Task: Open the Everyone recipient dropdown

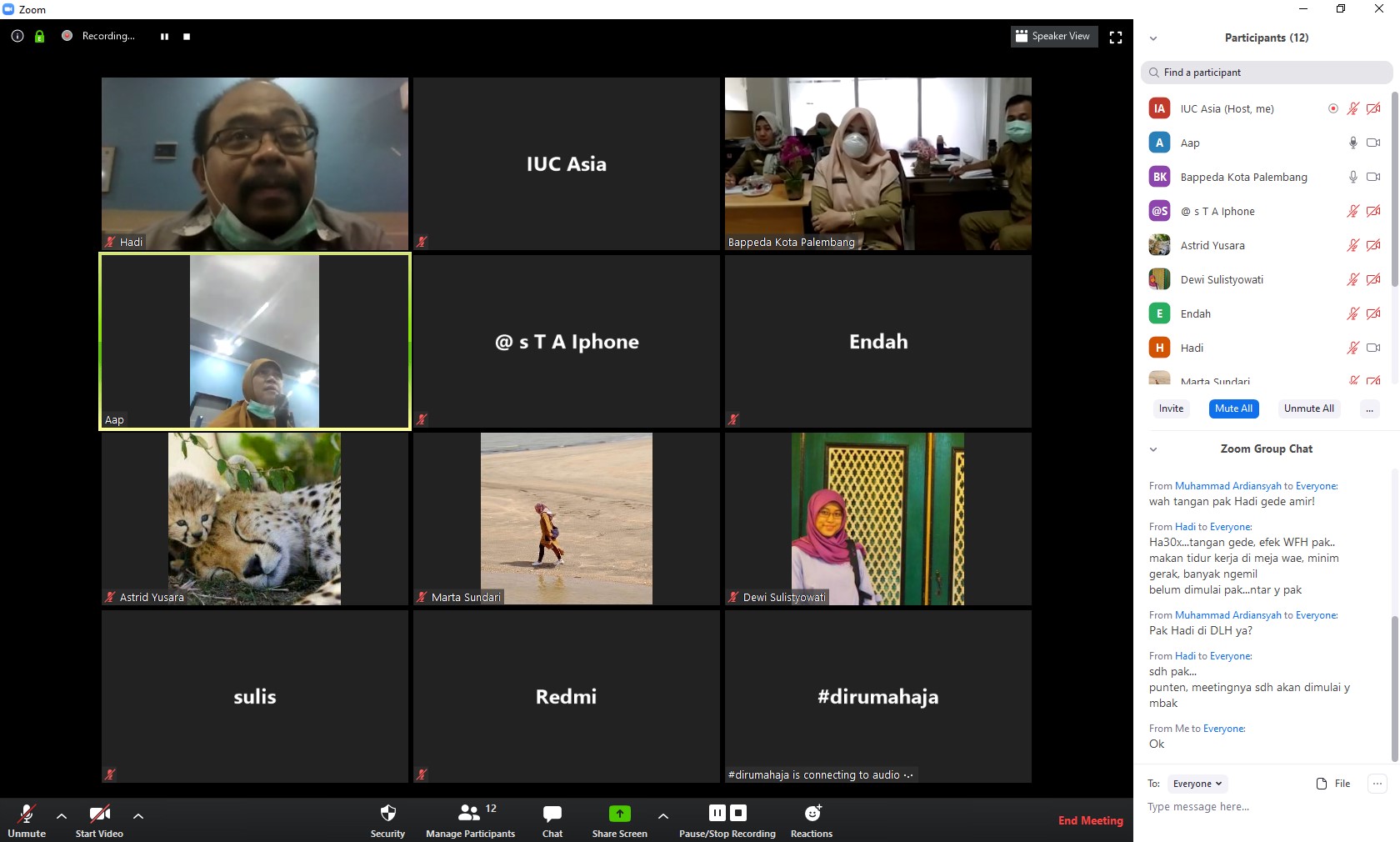Action: (x=1197, y=784)
